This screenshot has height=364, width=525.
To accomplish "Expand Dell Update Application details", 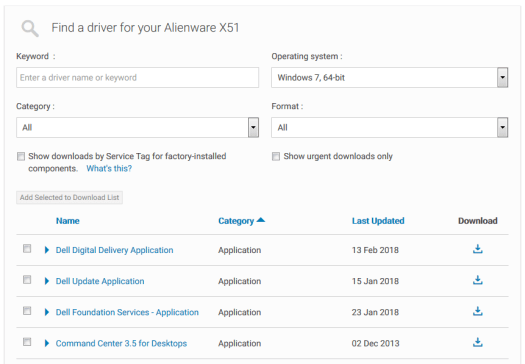I will (47, 281).
